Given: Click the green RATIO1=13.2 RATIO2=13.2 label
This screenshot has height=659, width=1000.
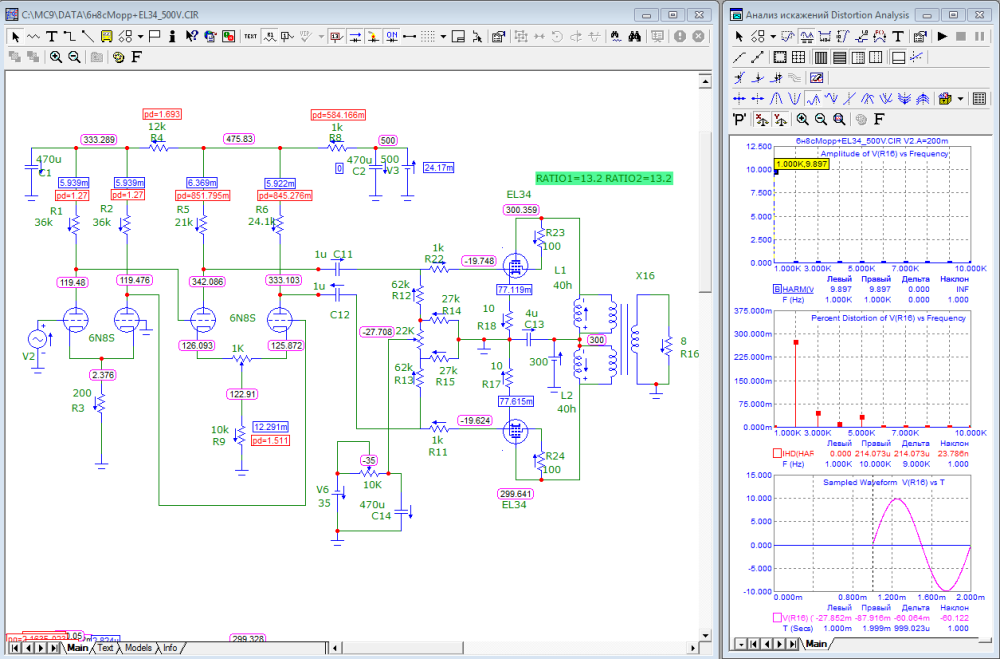Looking at the screenshot, I should 603,177.
